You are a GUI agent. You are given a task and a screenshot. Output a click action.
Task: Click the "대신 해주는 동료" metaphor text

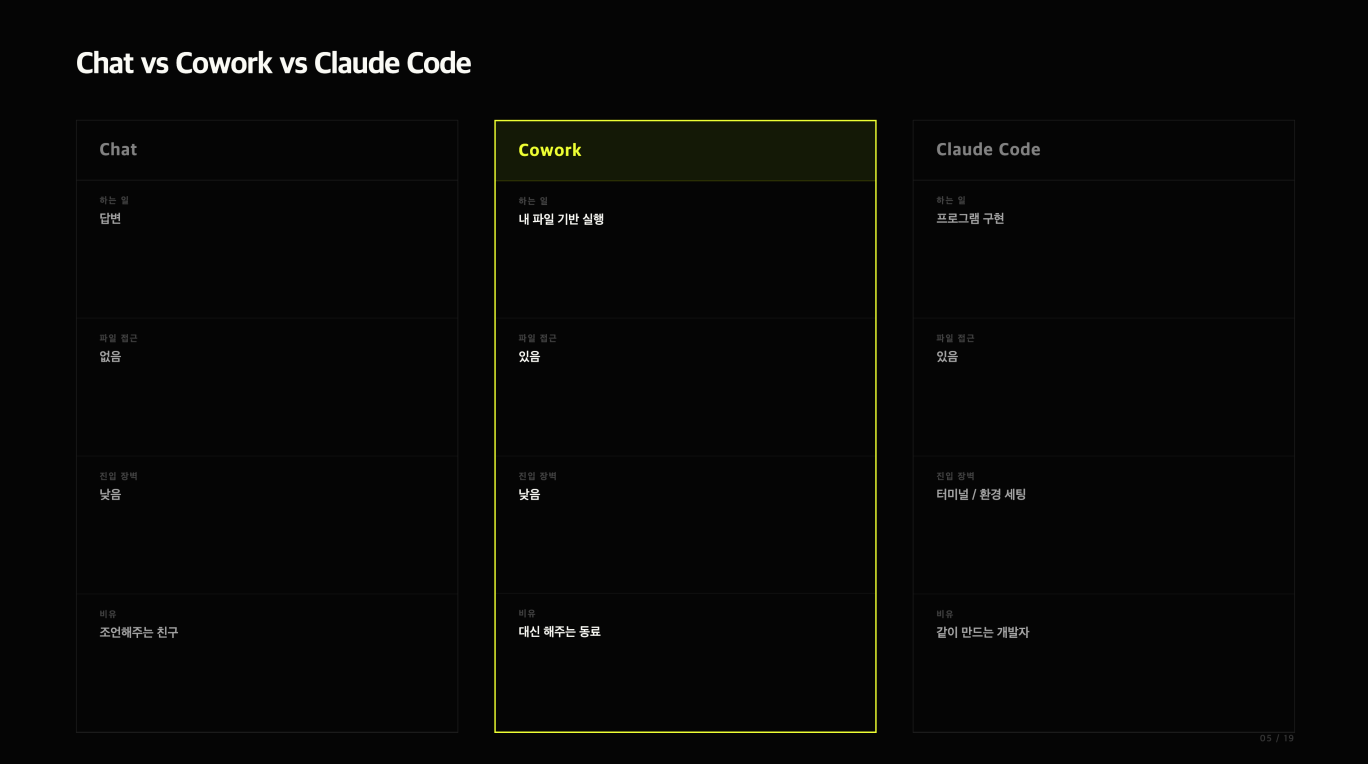559,631
